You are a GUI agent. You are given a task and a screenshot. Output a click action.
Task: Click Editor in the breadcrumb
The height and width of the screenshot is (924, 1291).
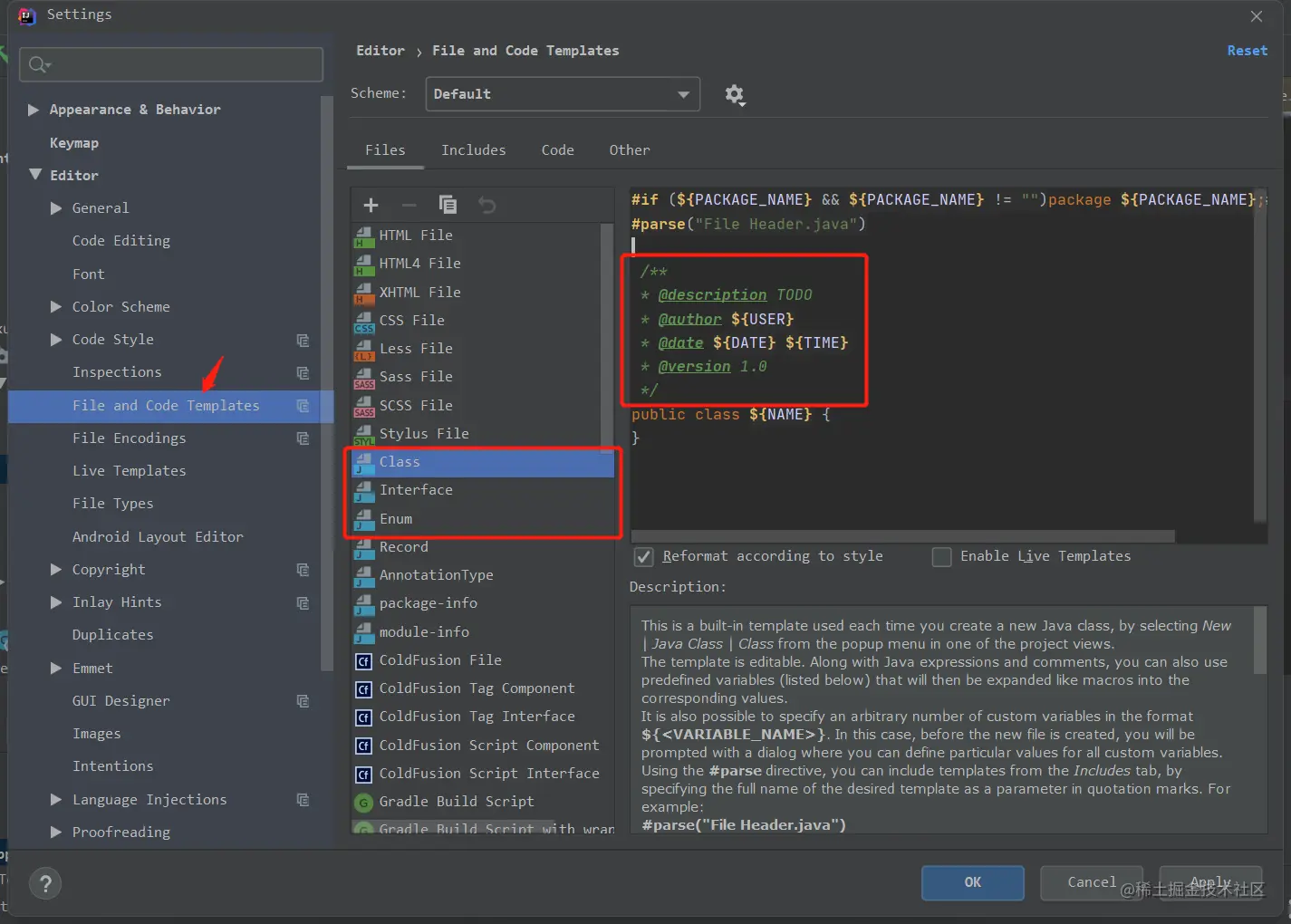[x=381, y=51]
